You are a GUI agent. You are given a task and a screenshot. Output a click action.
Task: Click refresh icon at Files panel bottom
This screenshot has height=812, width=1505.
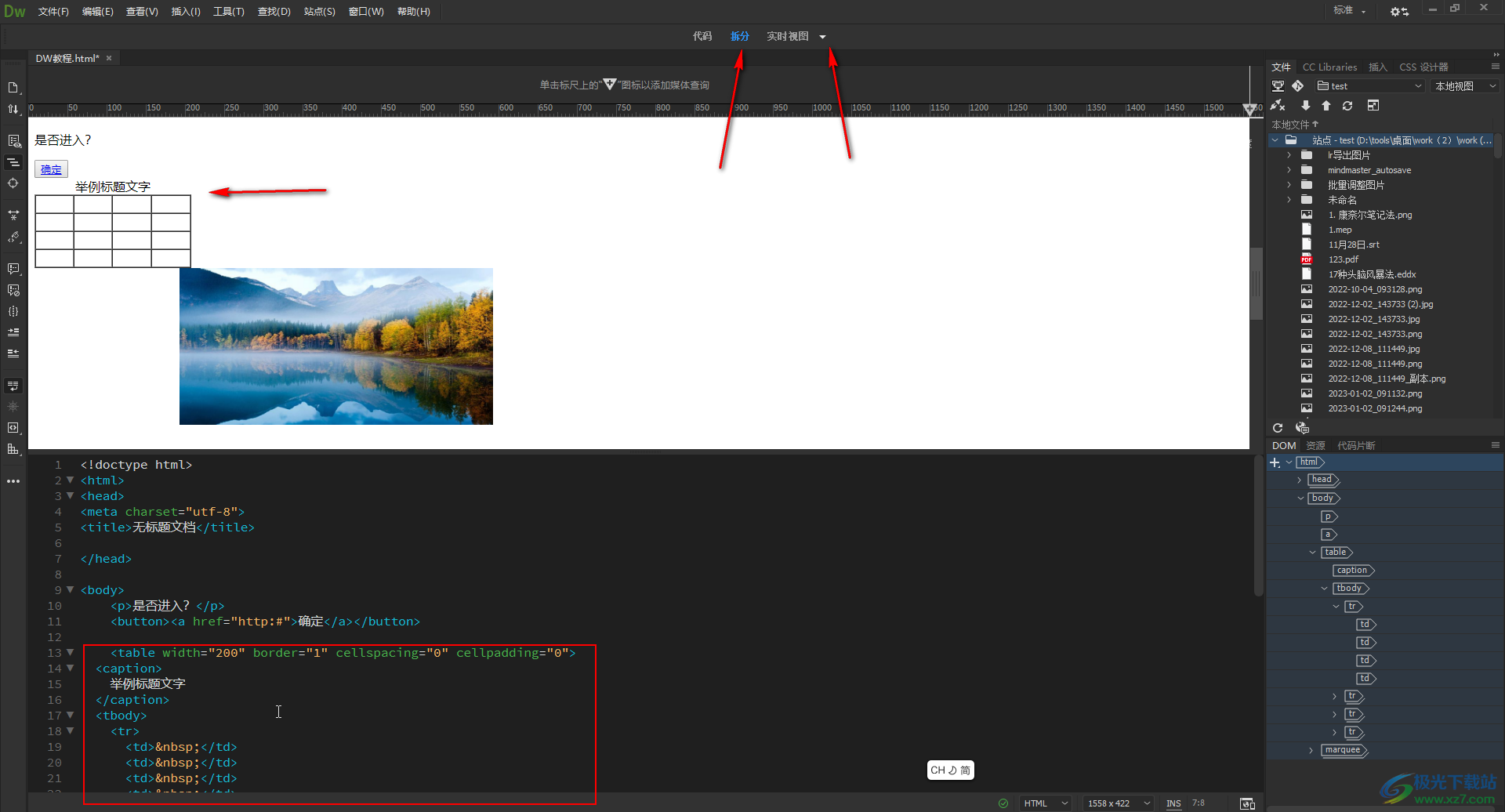coord(1278,428)
